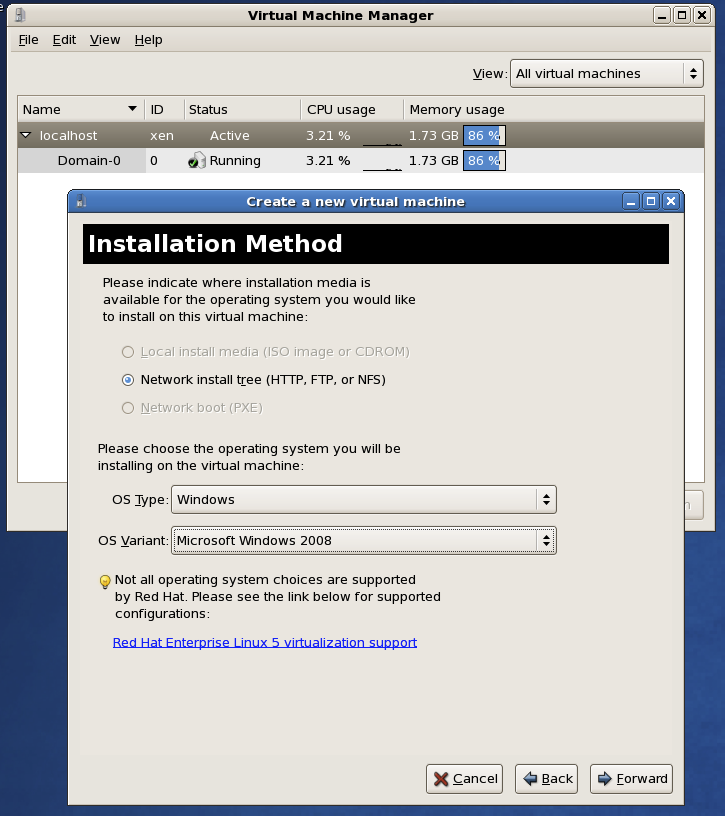Open the OS Variant dropdown
This screenshot has width=725, height=816.
(x=363, y=540)
